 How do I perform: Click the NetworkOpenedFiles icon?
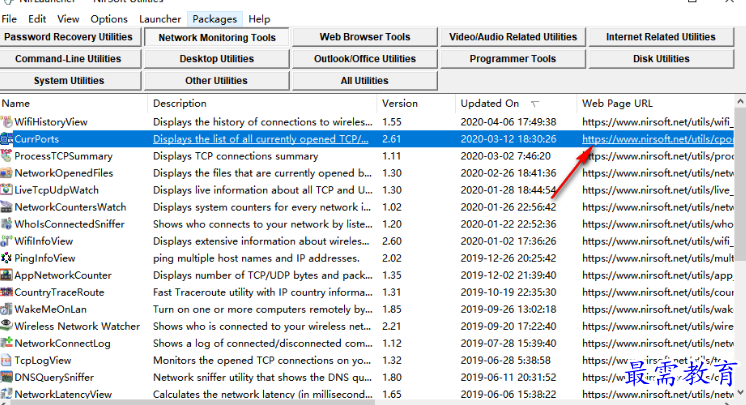coord(6,173)
